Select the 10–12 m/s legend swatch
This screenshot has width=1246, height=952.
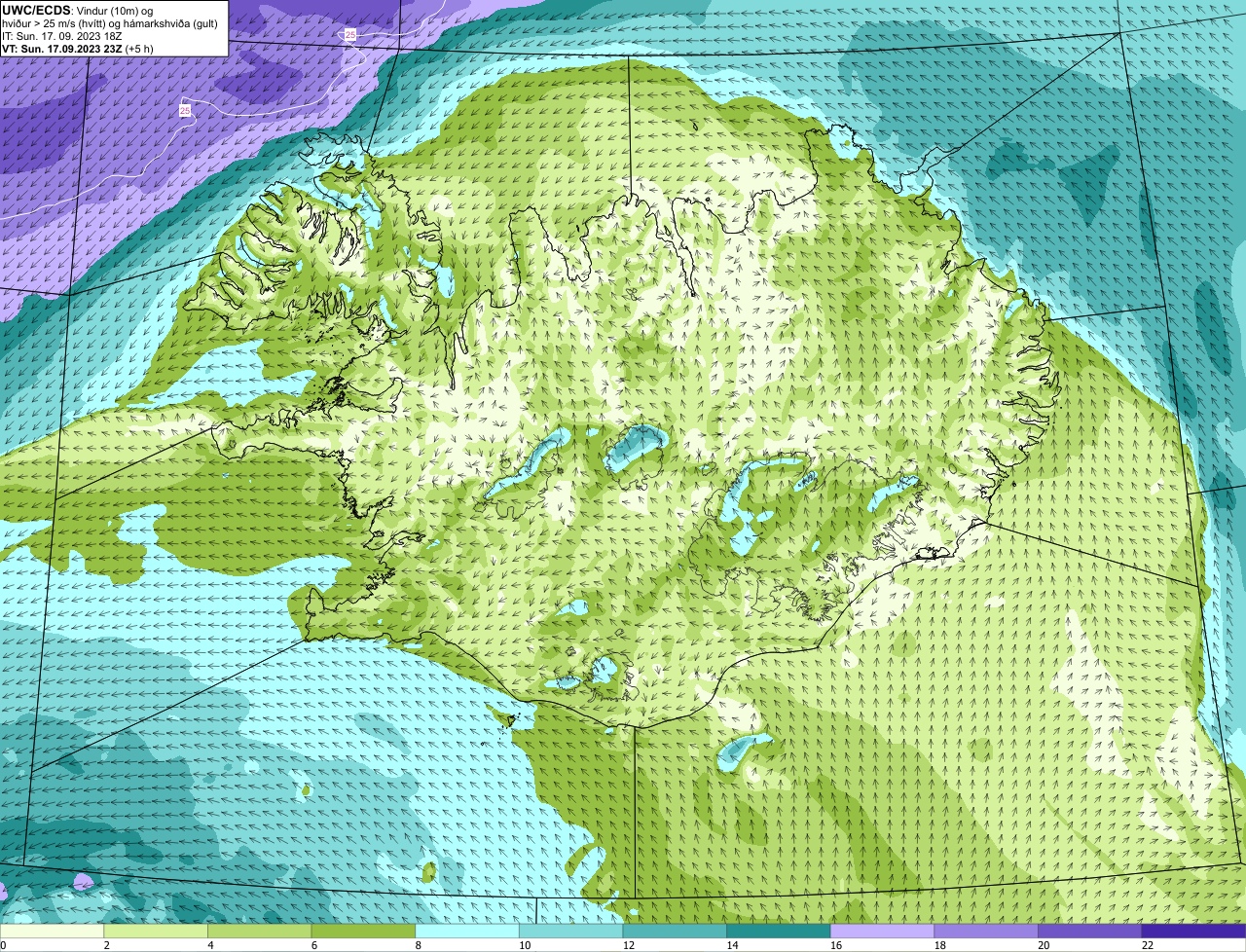pyautogui.click(x=571, y=931)
